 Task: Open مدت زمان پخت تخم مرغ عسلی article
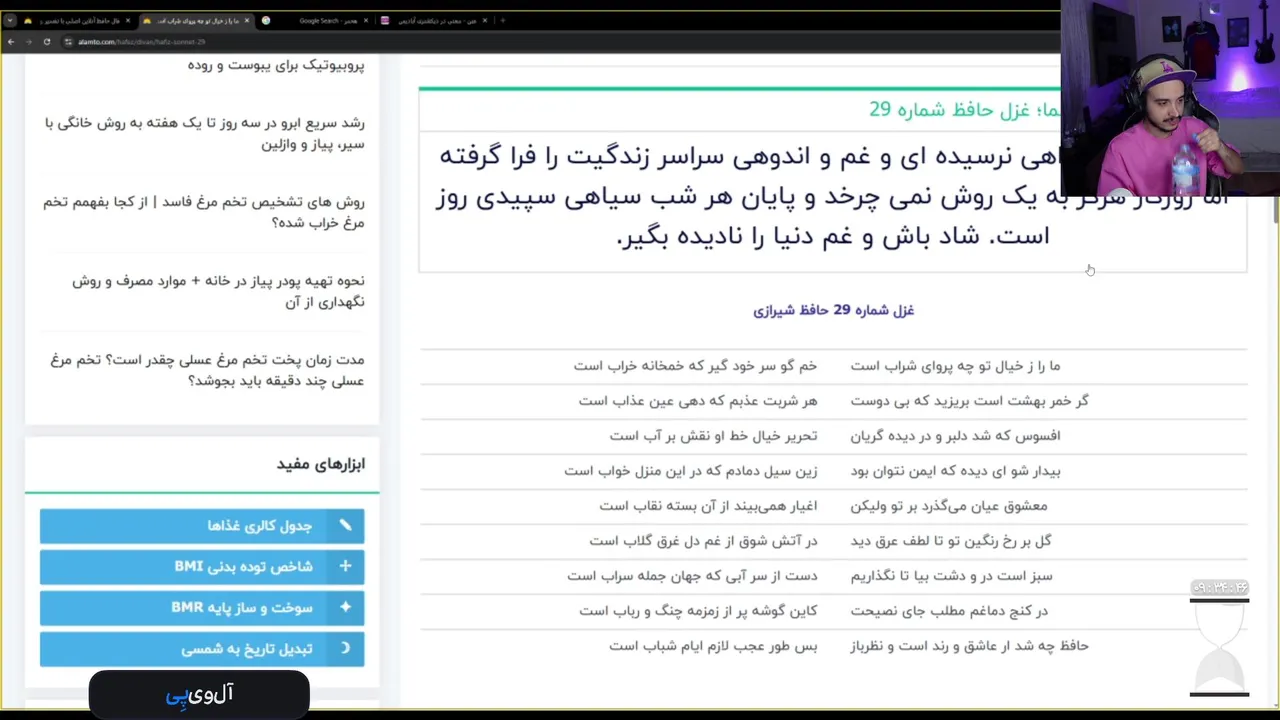tap(207, 370)
